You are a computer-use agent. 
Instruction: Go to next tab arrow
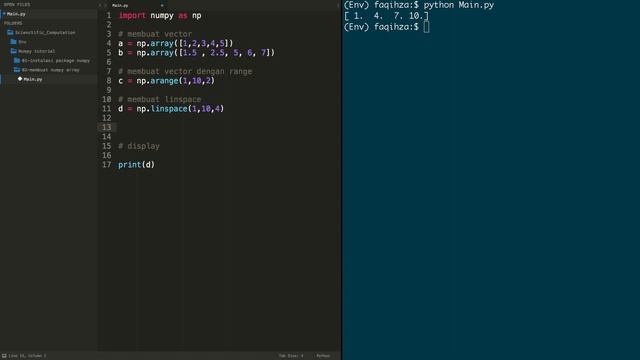105,5
